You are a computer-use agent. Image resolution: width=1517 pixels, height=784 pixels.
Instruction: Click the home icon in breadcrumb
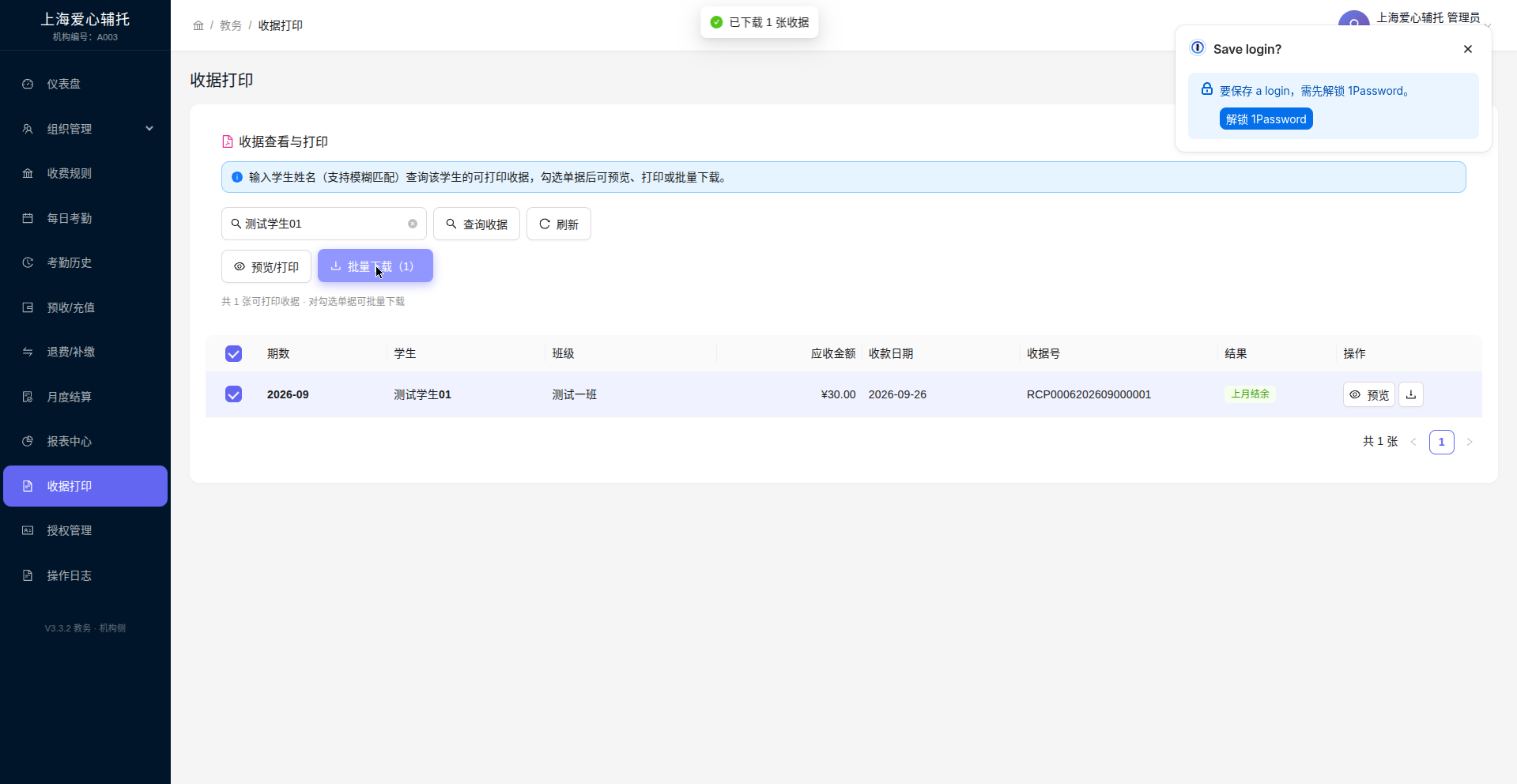coord(198,25)
